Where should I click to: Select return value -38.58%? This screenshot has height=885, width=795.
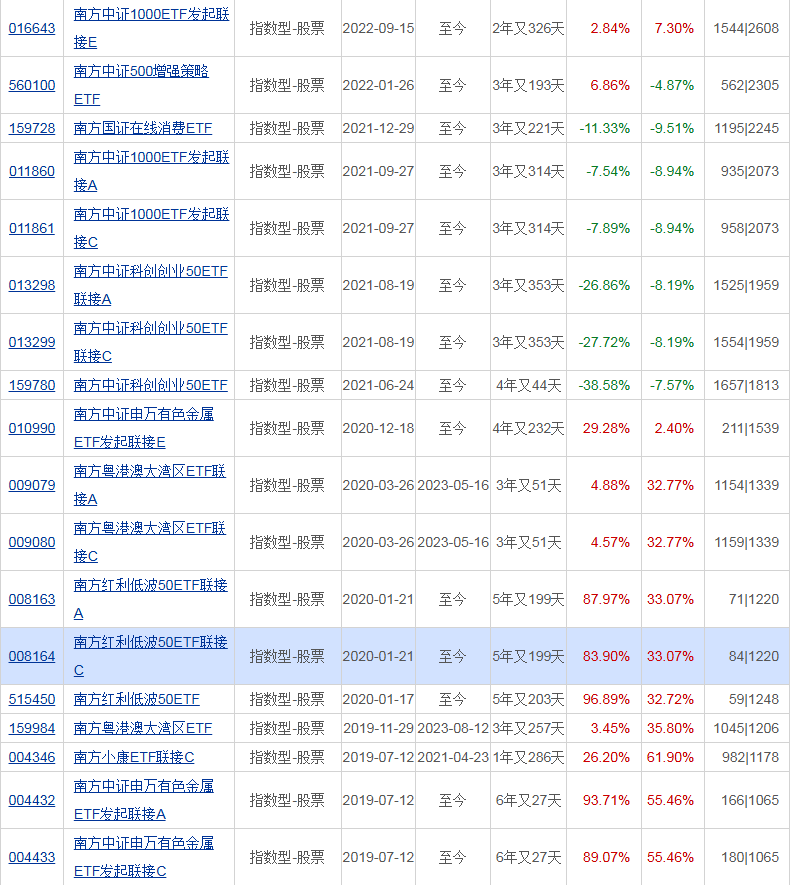click(x=604, y=385)
